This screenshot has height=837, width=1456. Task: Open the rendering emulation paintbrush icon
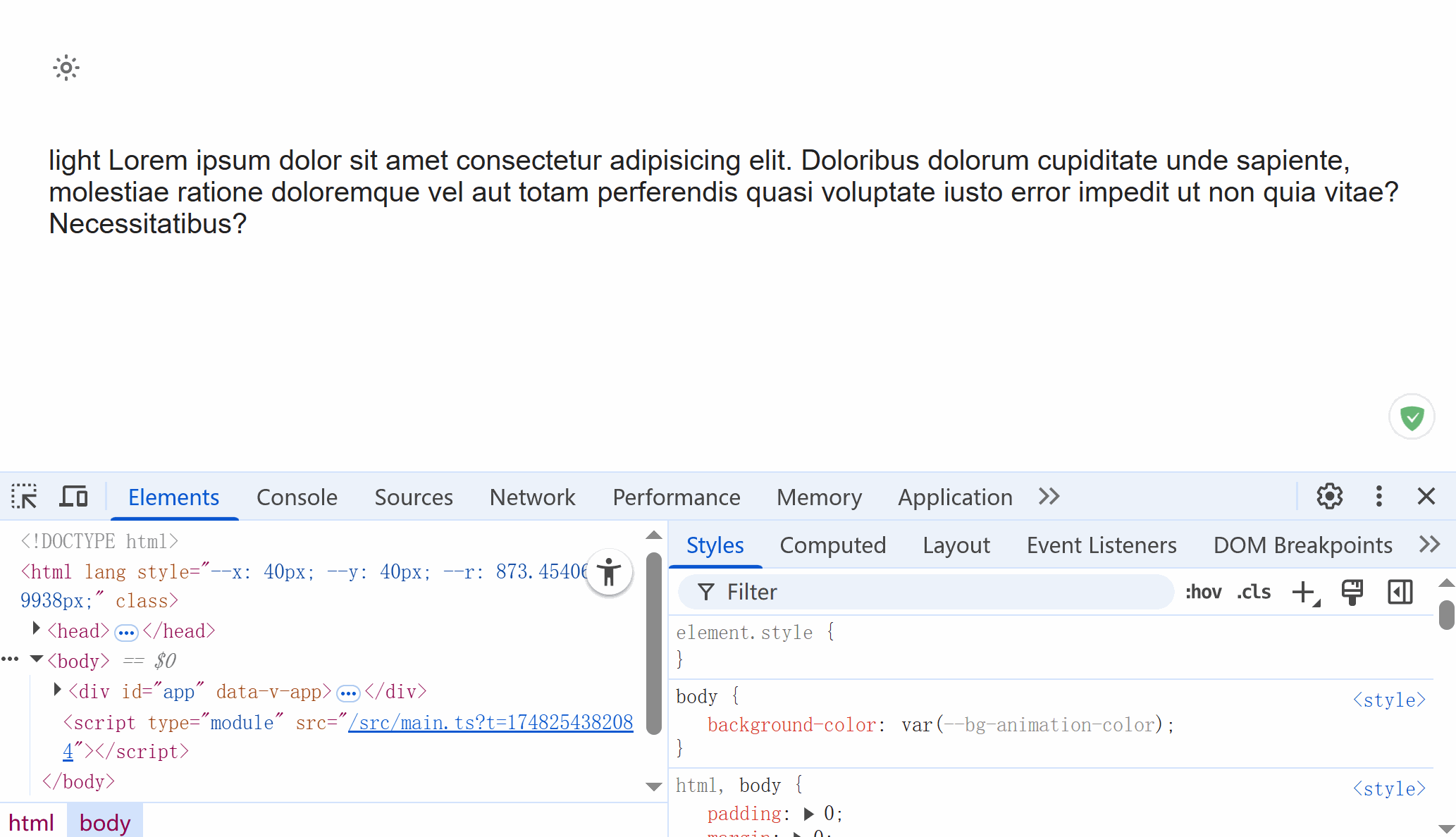tap(1352, 592)
